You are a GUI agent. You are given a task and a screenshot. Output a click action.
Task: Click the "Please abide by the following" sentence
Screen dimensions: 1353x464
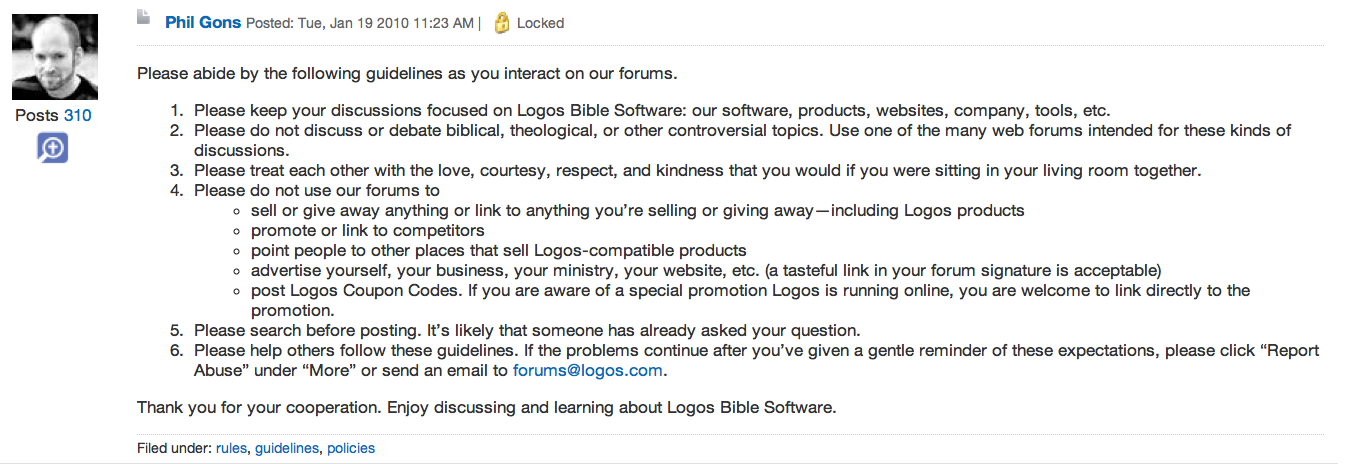(407, 73)
